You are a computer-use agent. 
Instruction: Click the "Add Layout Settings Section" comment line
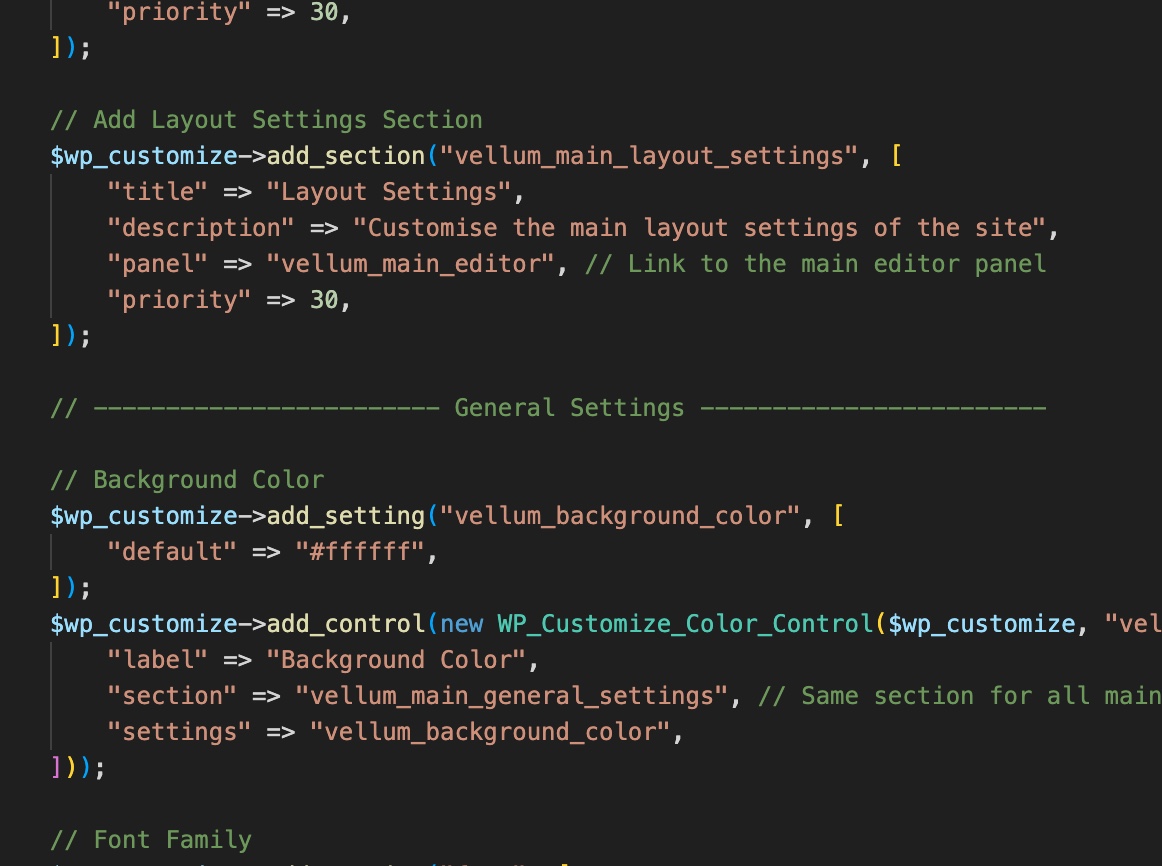[266, 120]
